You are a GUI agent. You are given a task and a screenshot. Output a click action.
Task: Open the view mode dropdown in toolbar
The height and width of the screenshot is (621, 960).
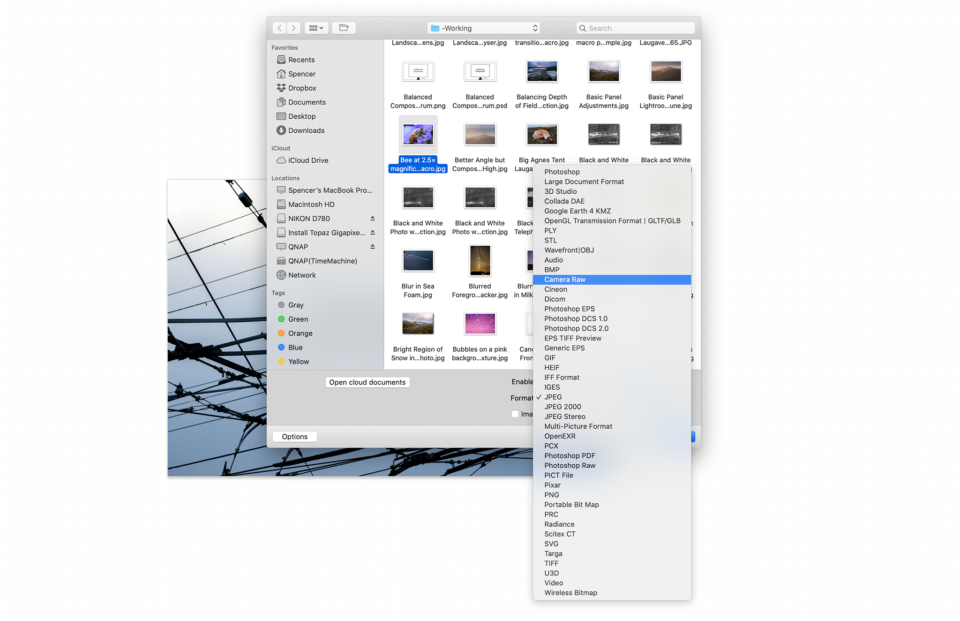pyautogui.click(x=316, y=28)
